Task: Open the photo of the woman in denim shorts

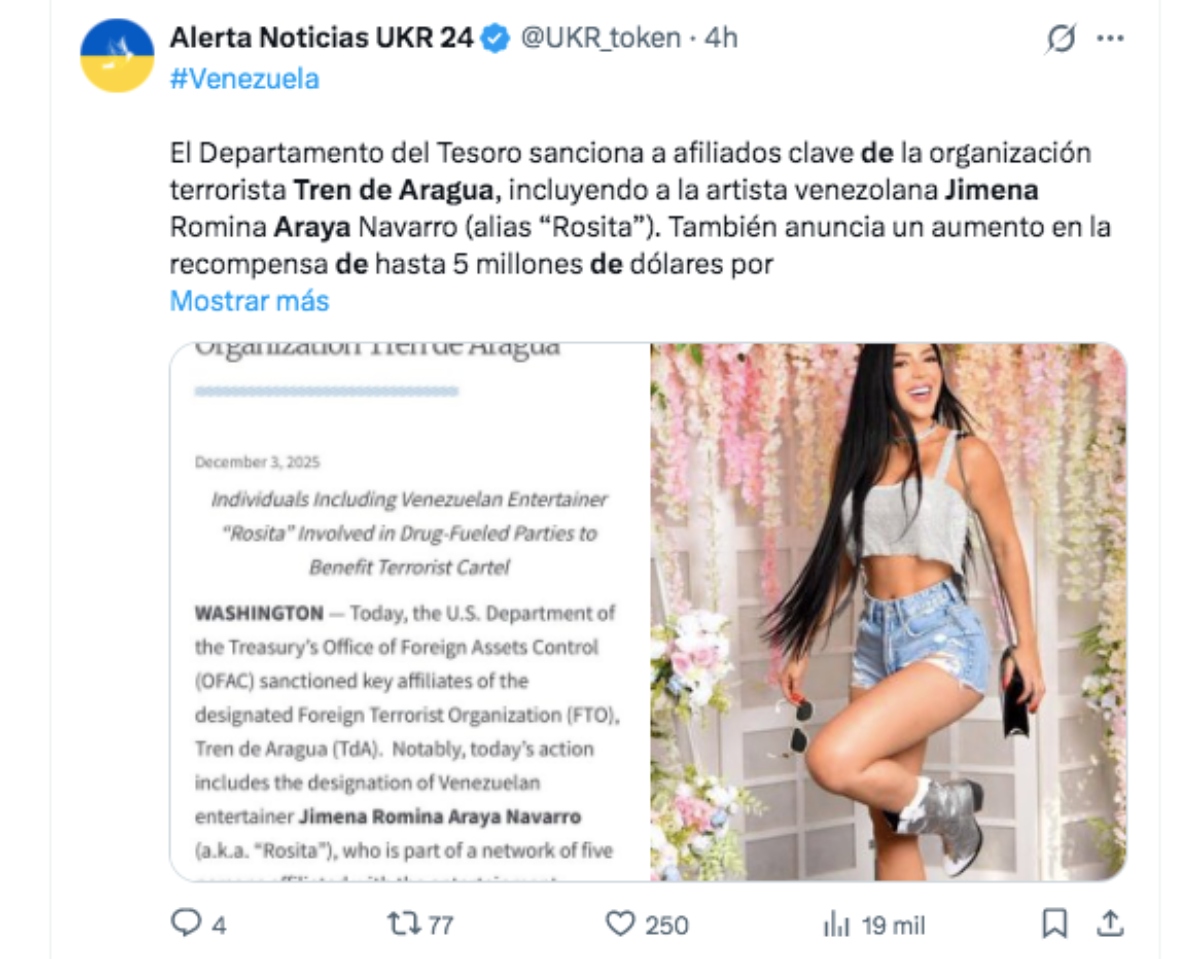Action: 888,612
